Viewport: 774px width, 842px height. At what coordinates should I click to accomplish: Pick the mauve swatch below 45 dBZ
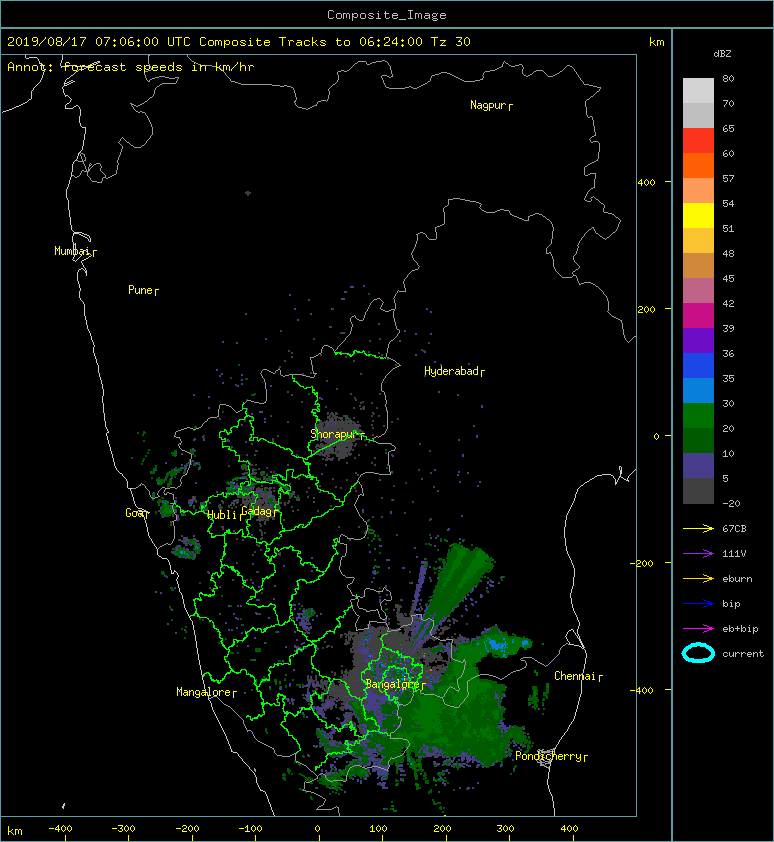(698, 291)
